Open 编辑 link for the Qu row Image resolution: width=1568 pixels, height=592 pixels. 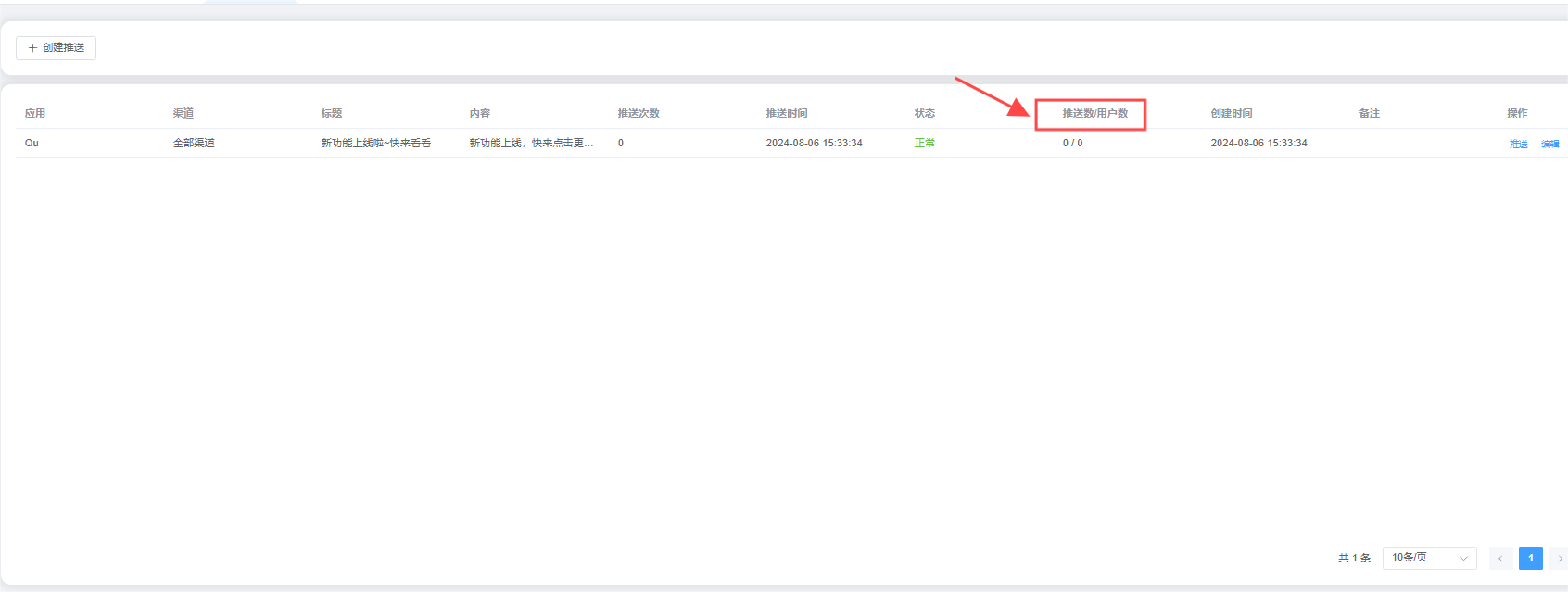coord(1549,144)
